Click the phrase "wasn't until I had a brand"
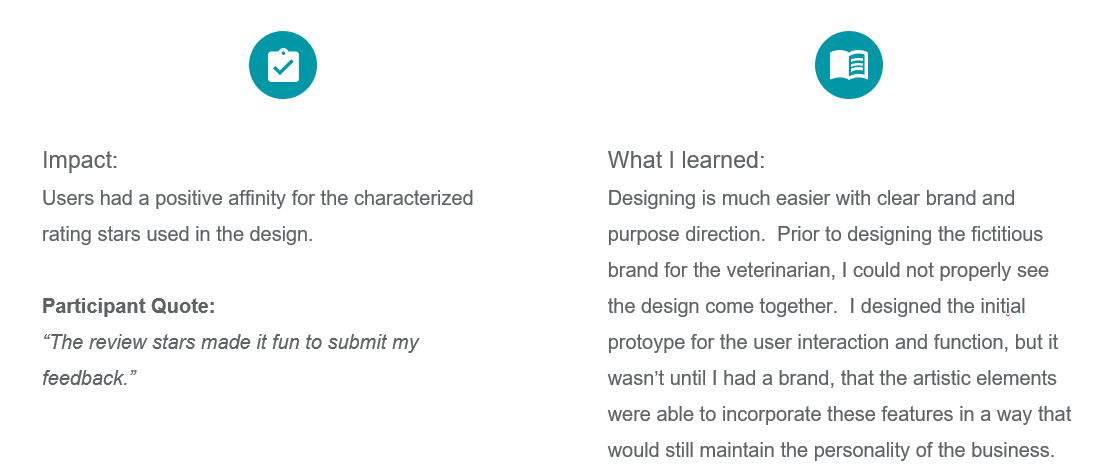The height and width of the screenshot is (470, 1112). 718,379
